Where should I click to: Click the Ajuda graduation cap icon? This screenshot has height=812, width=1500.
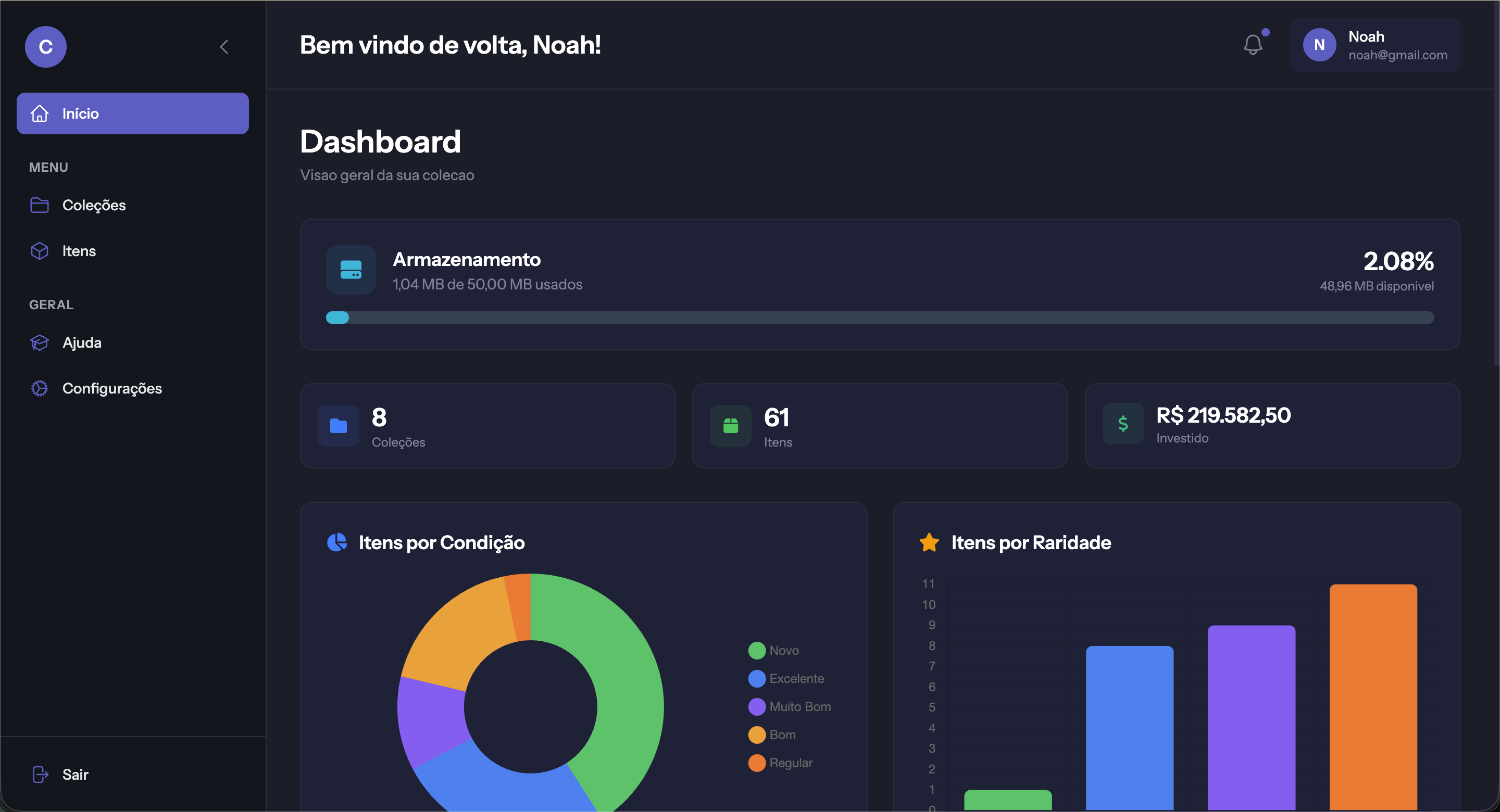[39, 342]
